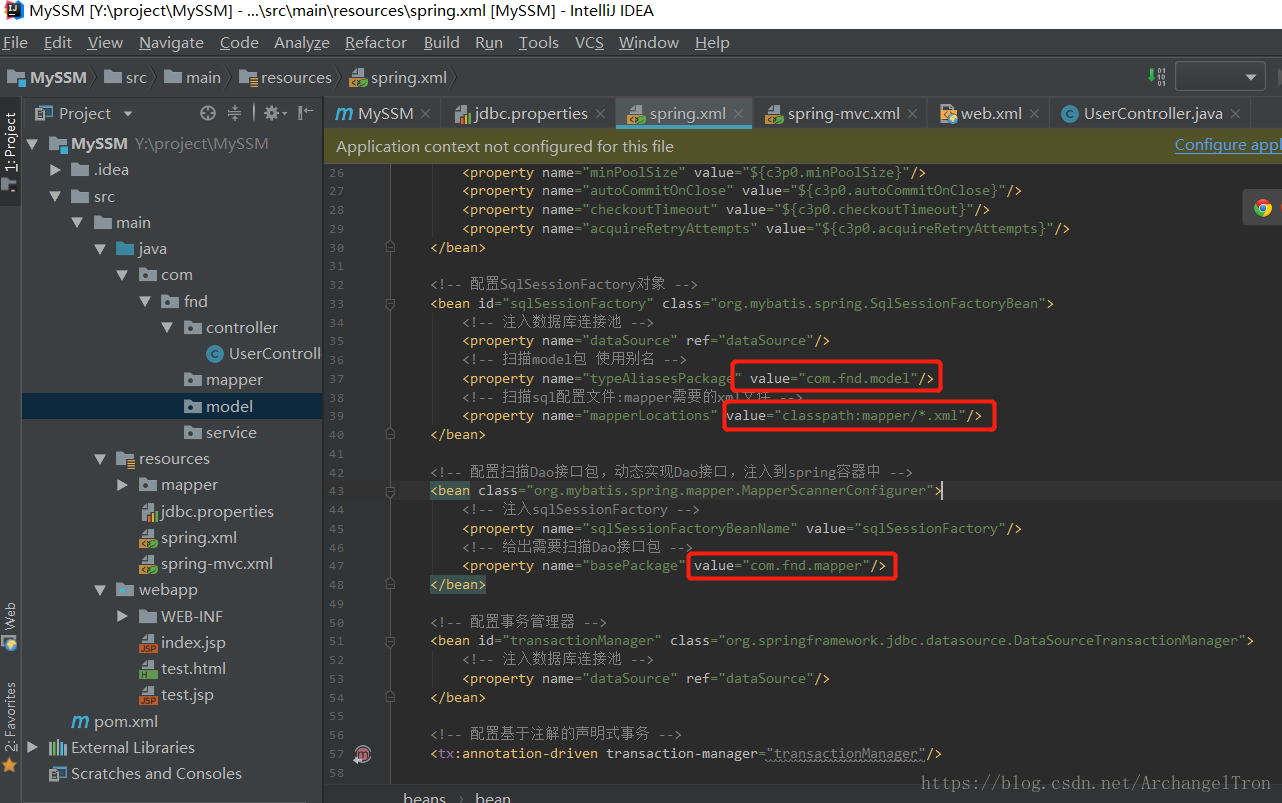The image size is (1282, 803).
Task: Collapse the controller package
Action: coord(167,327)
